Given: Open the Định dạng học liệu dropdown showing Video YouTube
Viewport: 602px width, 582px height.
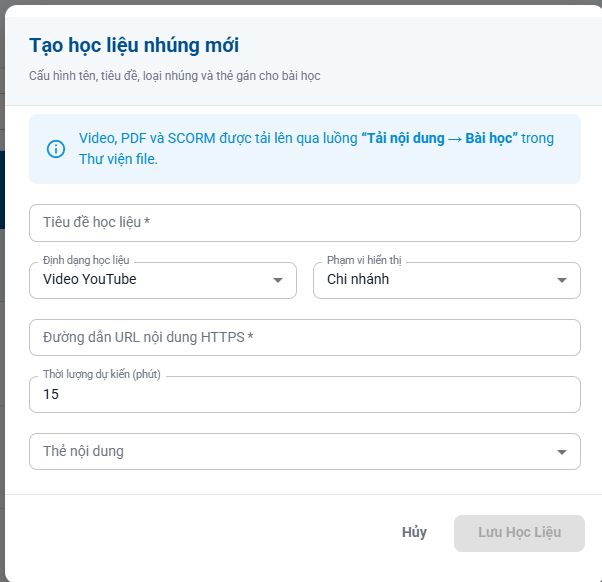Looking at the screenshot, I should [x=163, y=280].
